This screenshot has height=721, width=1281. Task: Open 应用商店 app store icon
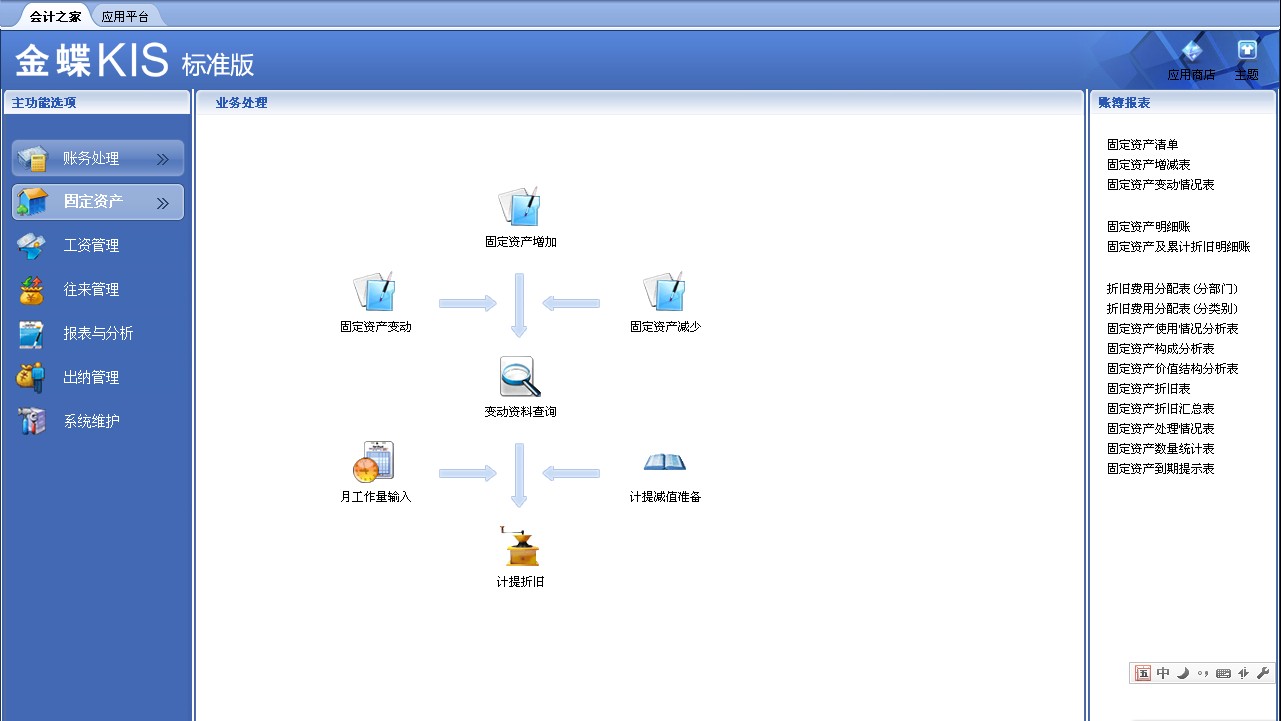(1191, 51)
